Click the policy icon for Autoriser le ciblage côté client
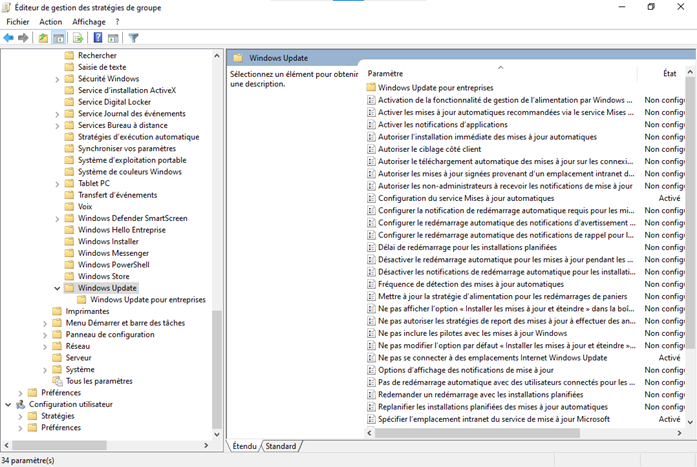The width and height of the screenshot is (697, 467). tap(371, 149)
